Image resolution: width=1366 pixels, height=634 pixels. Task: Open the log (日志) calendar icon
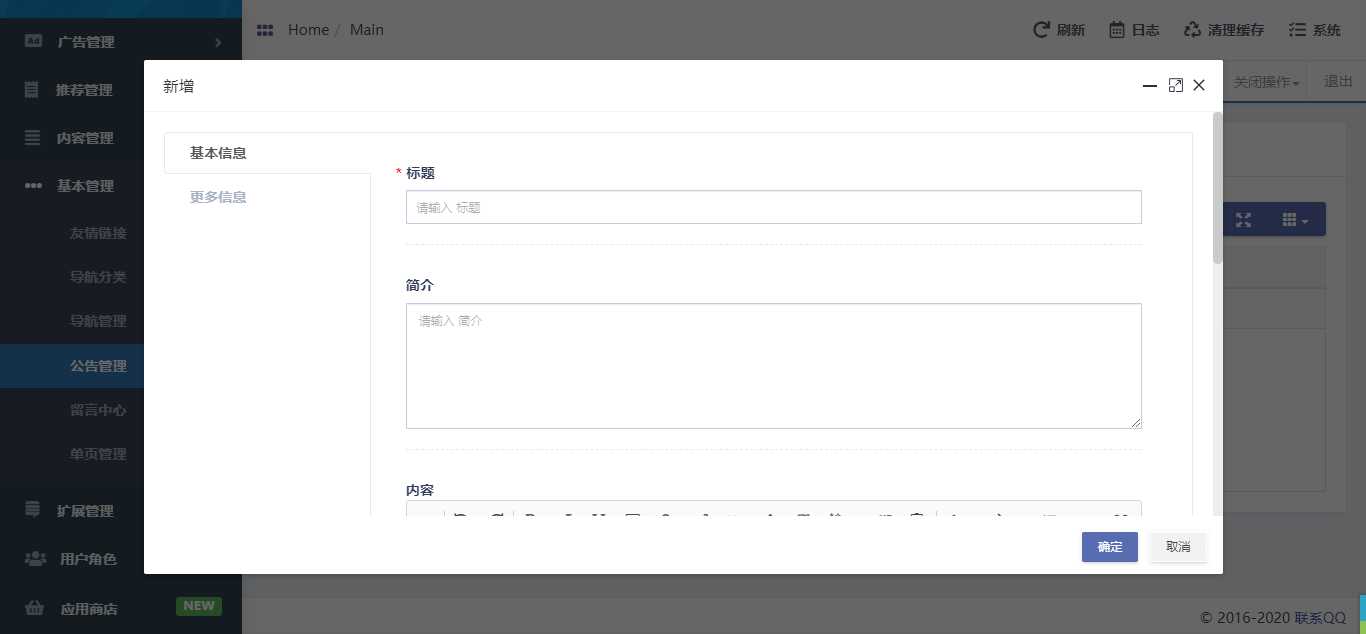[1117, 30]
